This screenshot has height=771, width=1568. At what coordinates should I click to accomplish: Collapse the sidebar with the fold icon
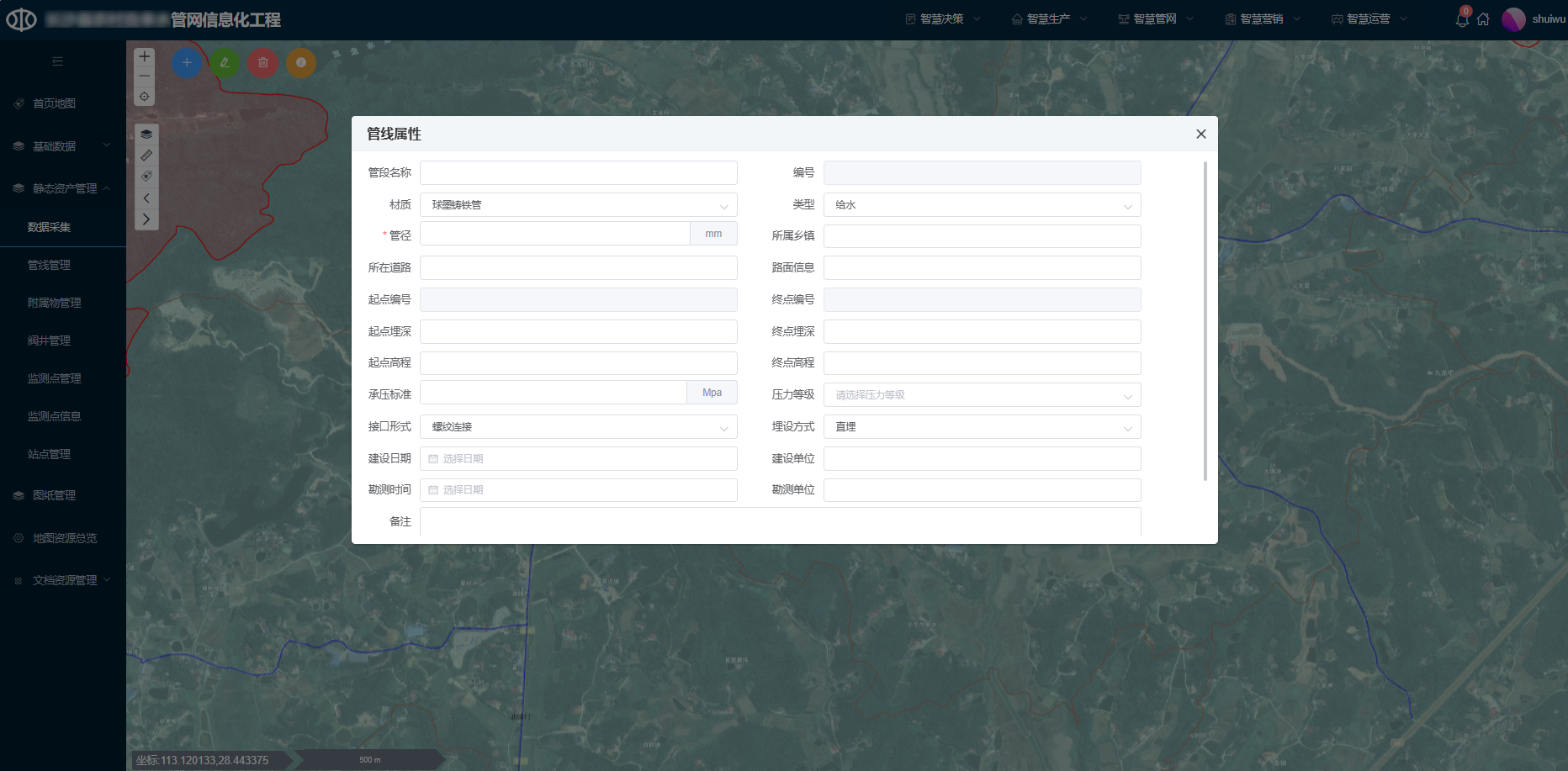click(x=58, y=61)
